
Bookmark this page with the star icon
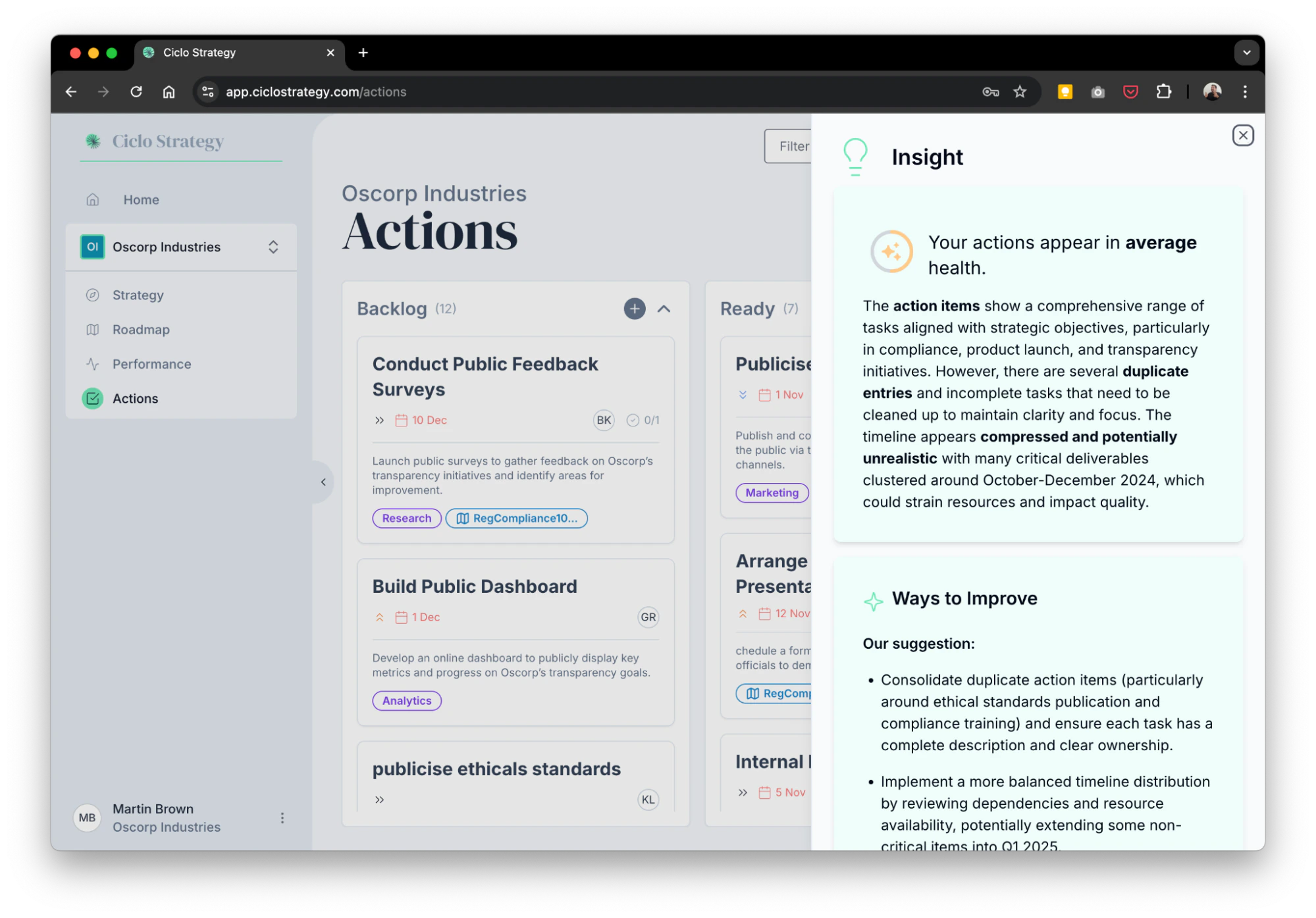coord(1020,91)
